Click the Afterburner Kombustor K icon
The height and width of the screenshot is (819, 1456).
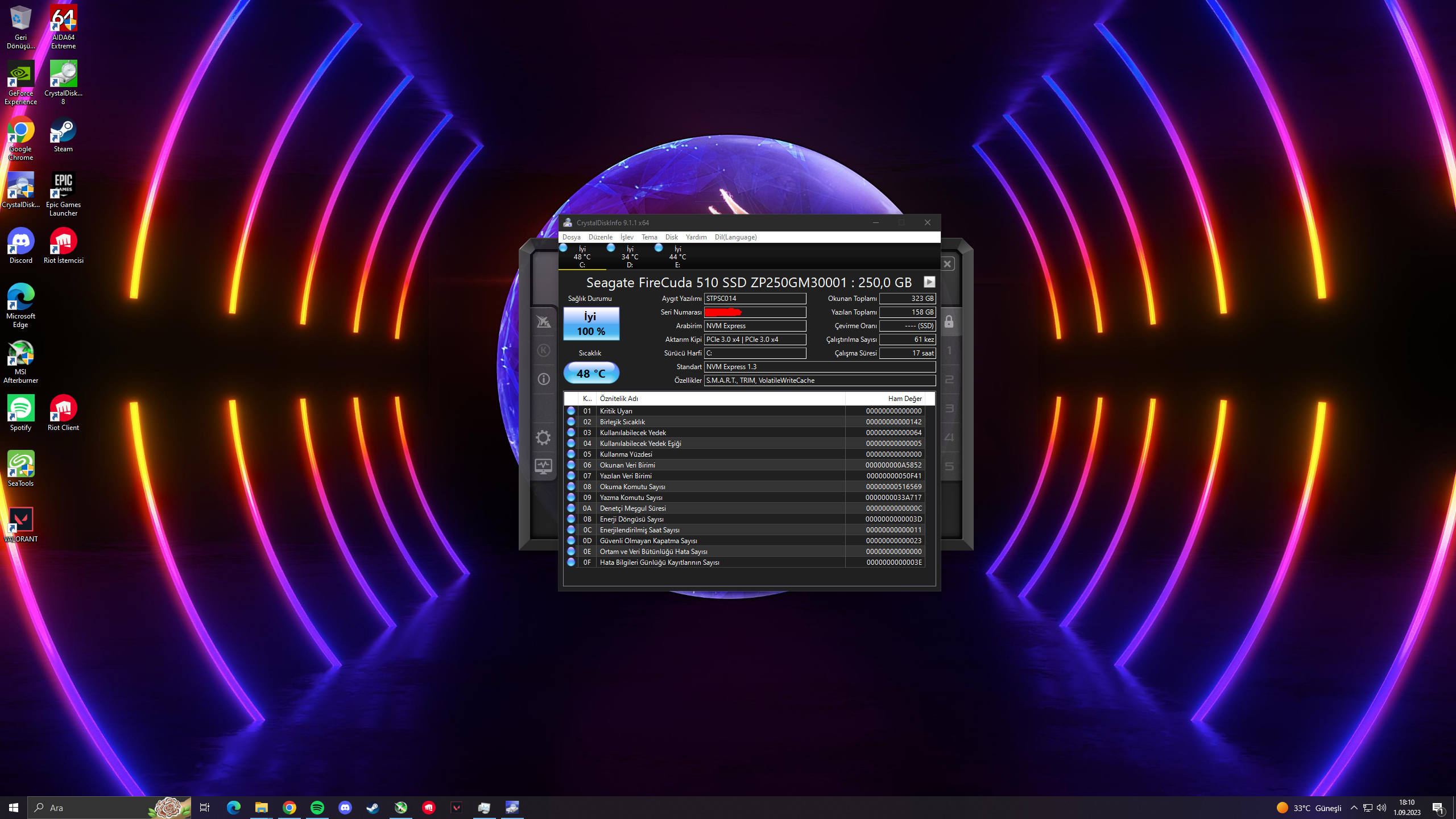click(544, 350)
